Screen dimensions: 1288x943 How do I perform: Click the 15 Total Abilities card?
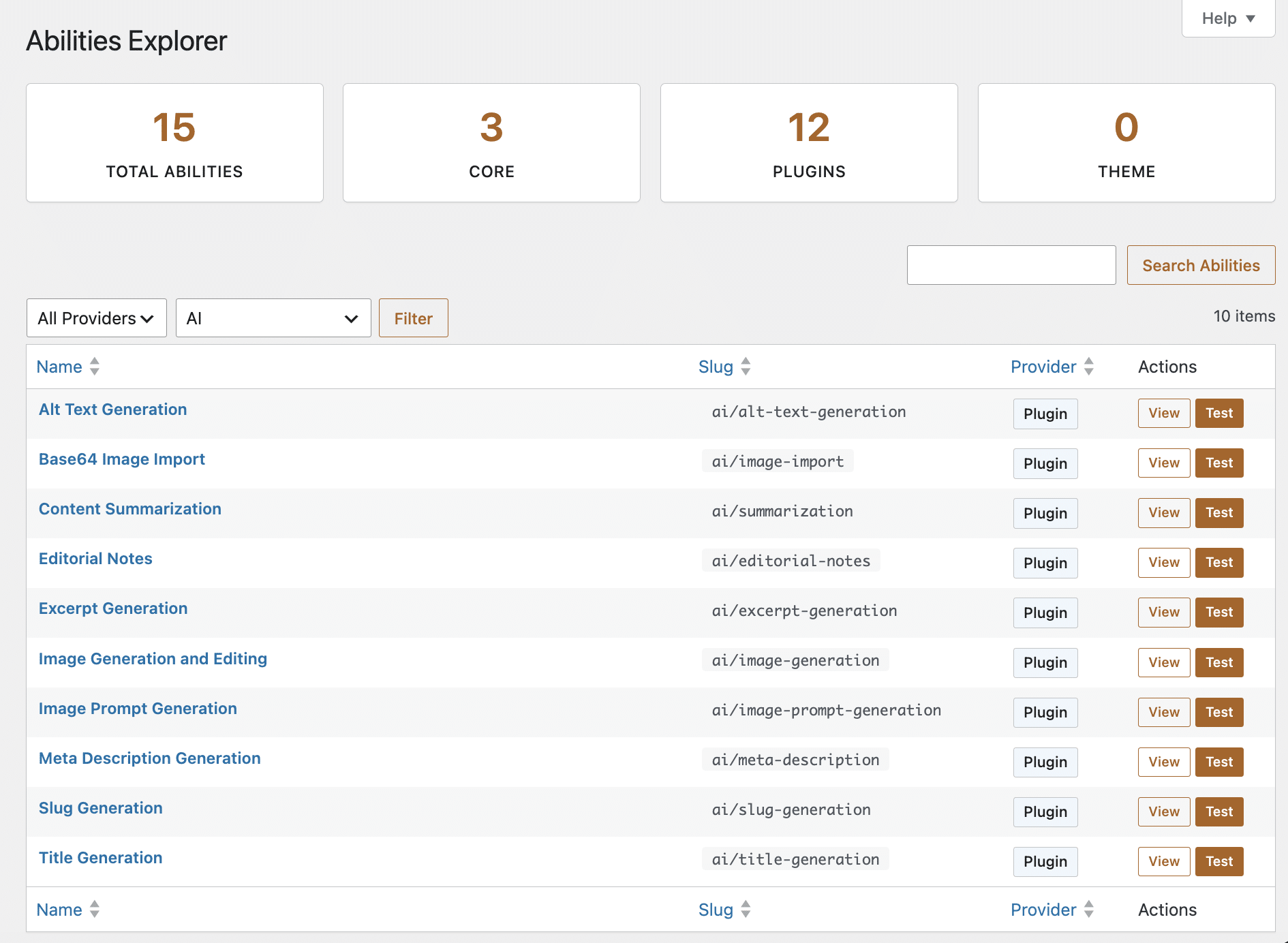[x=174, y=143]
